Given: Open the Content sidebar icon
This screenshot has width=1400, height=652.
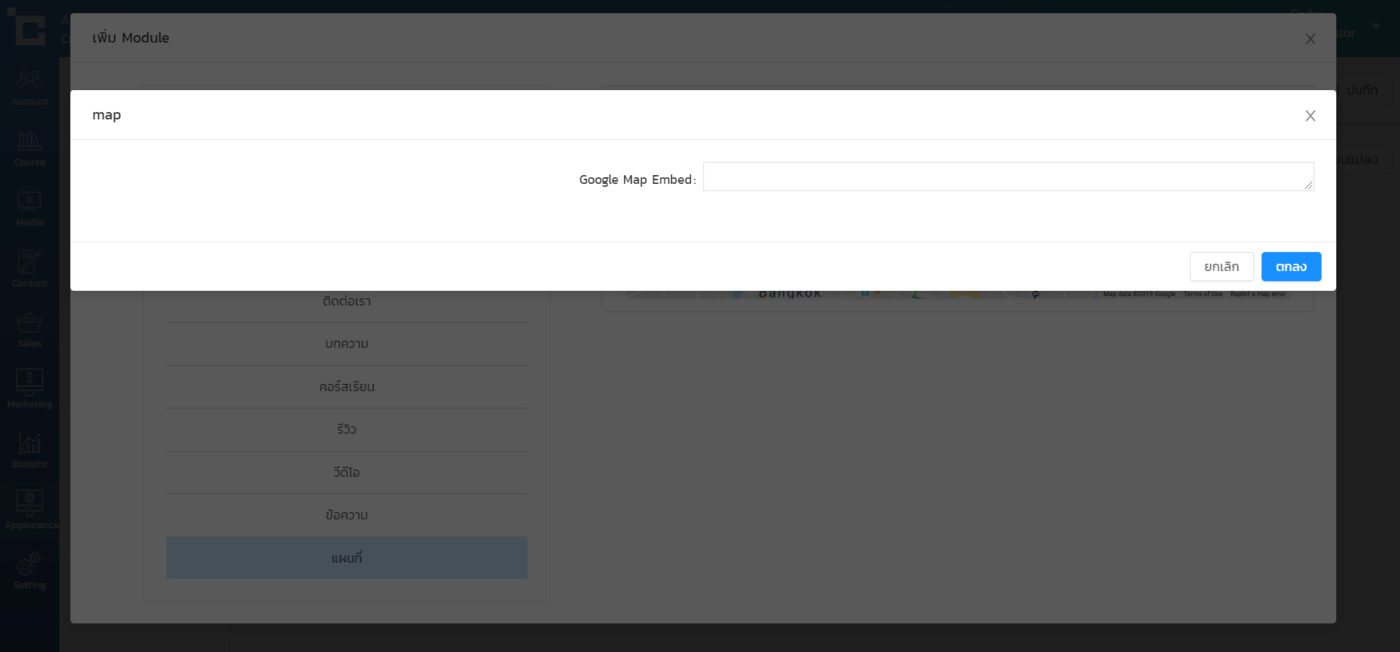Looking at the screenshot, I should click(29, 262).
